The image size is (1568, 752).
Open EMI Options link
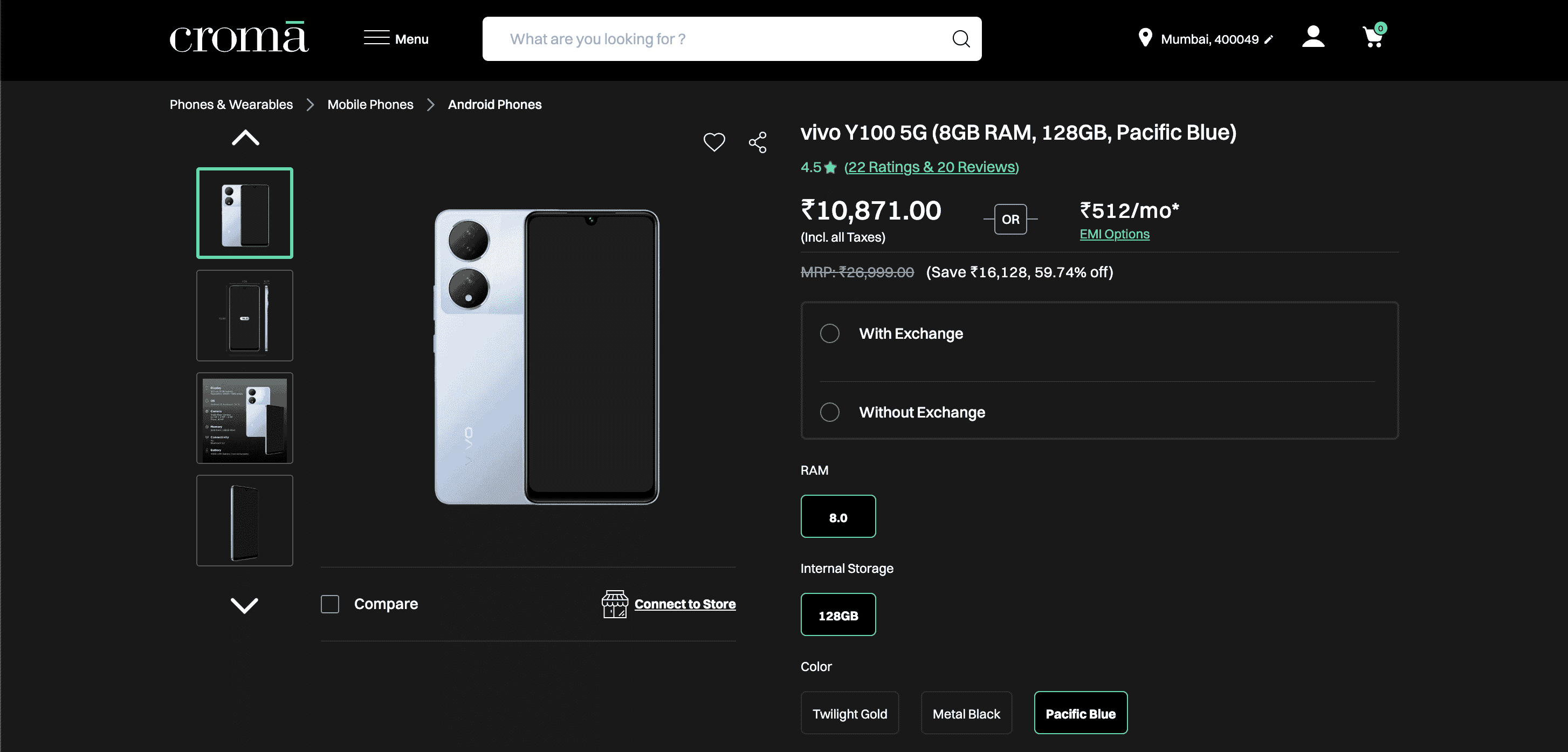coord(1114,235)
